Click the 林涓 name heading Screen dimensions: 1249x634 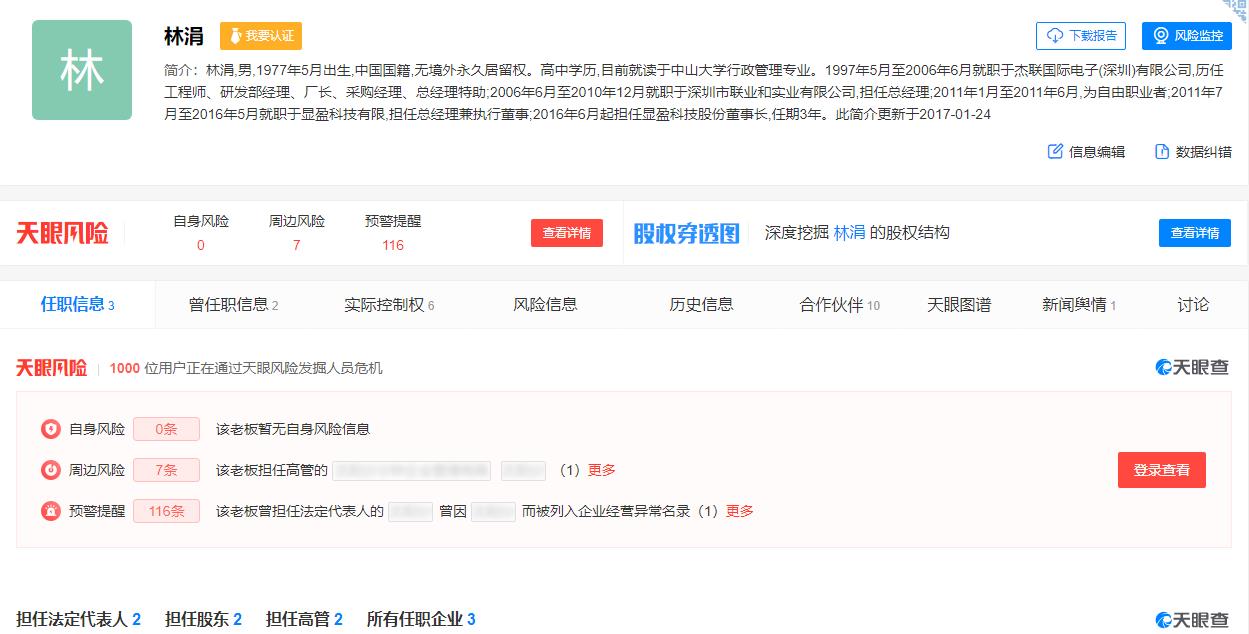click(184, 36)
